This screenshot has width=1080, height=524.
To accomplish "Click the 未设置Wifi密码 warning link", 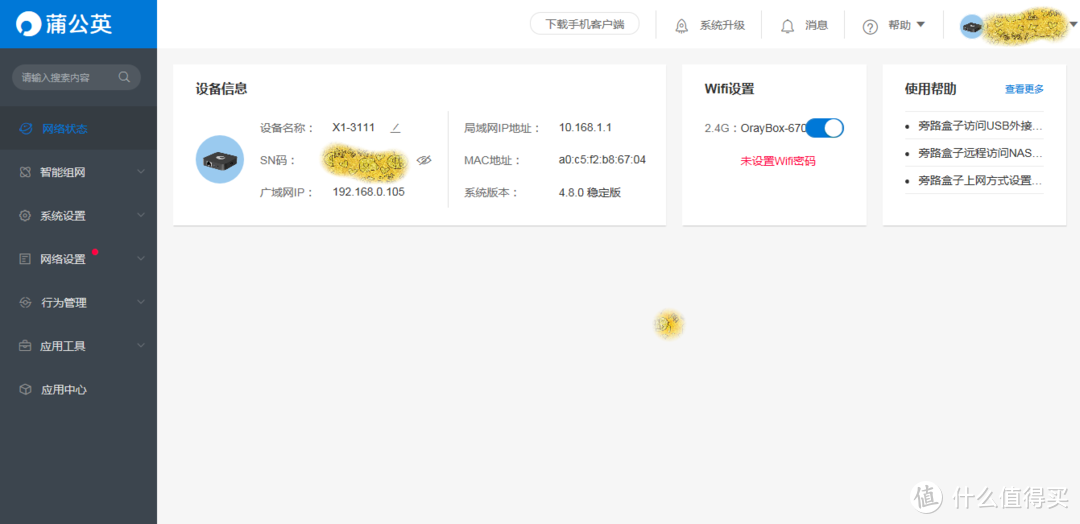I will pos(778,161).
